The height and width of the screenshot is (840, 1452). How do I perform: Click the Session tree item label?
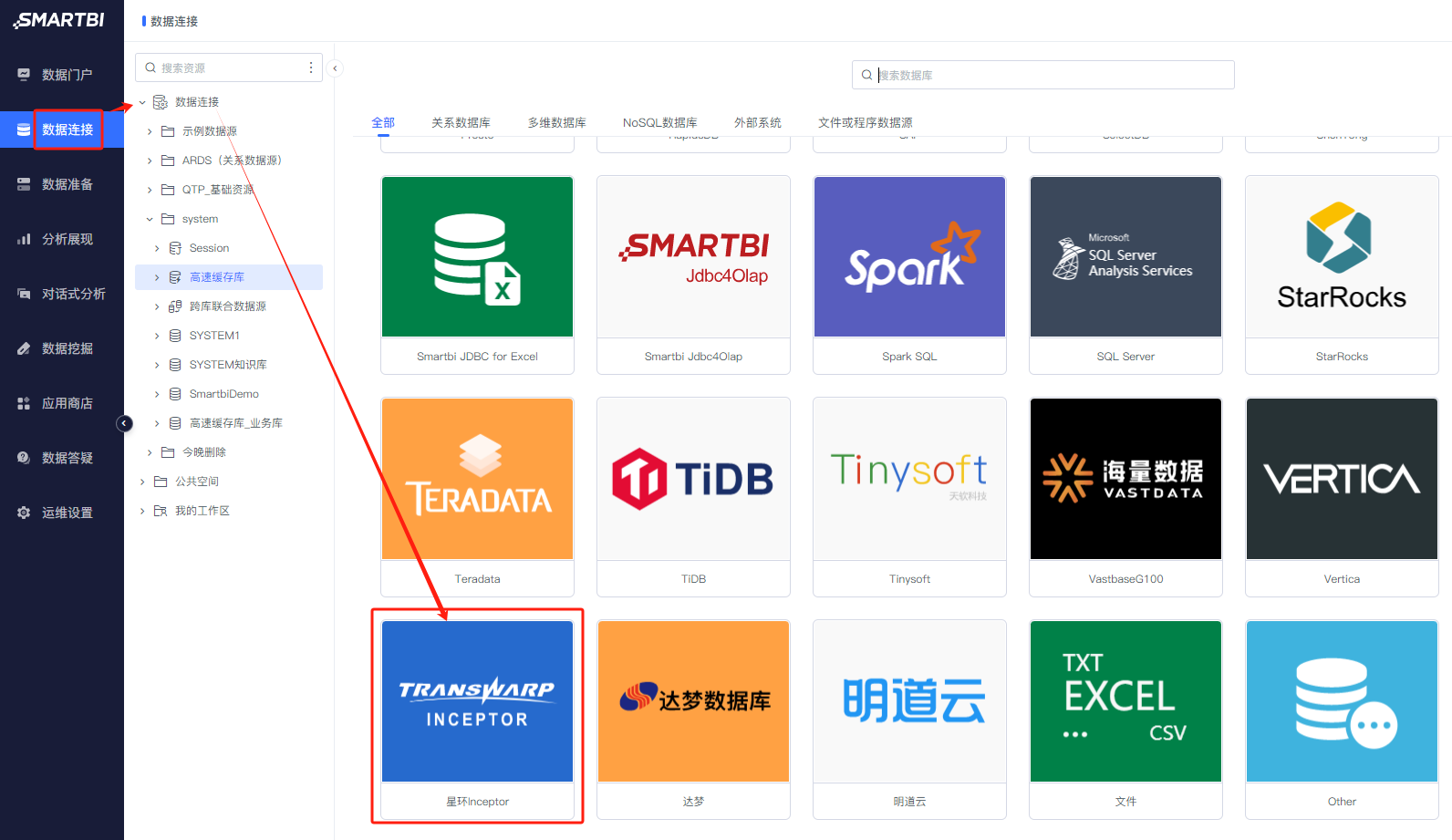tap(209, 248)
